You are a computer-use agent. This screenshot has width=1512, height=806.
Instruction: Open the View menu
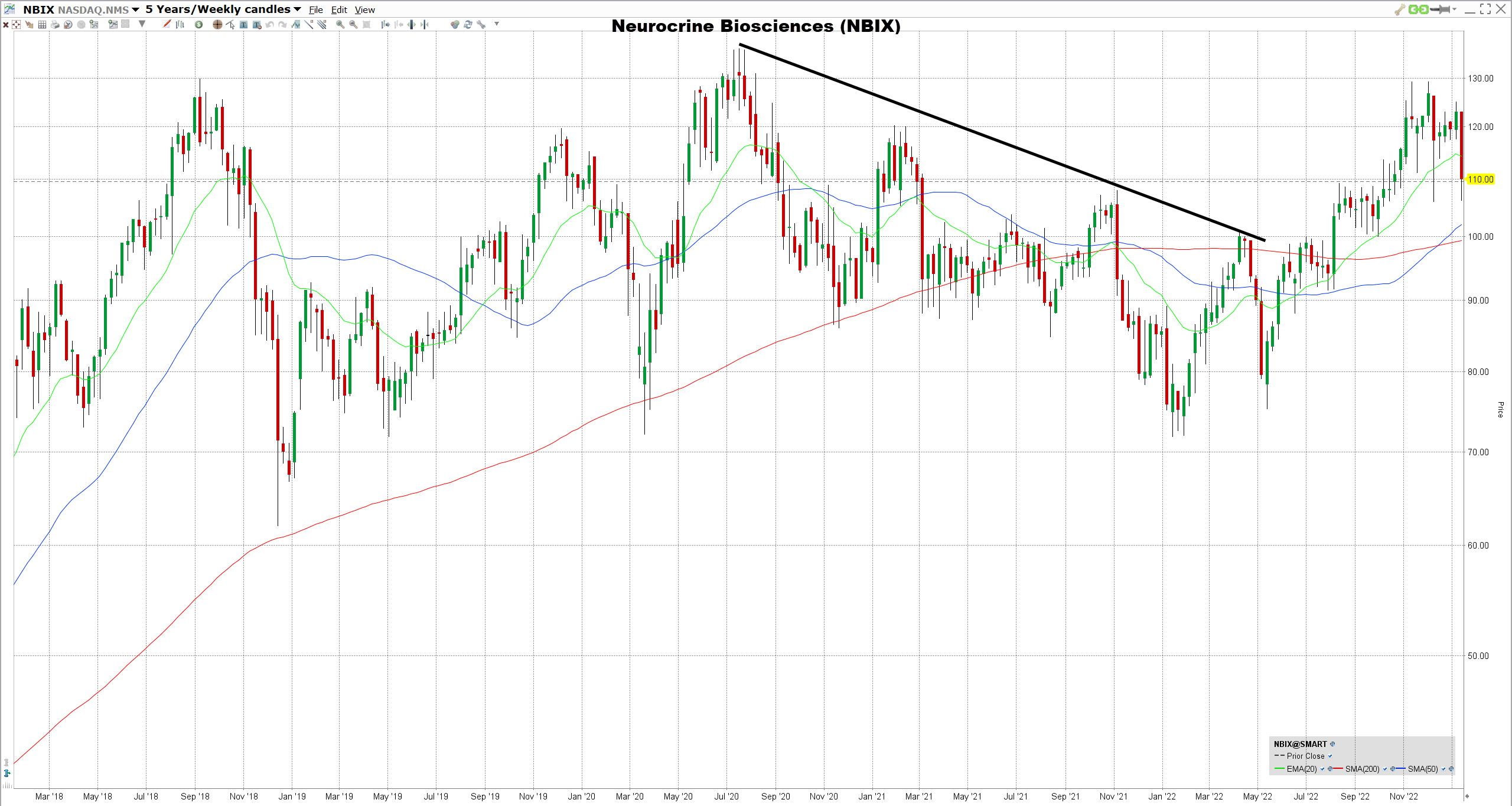tap(364, 10)
